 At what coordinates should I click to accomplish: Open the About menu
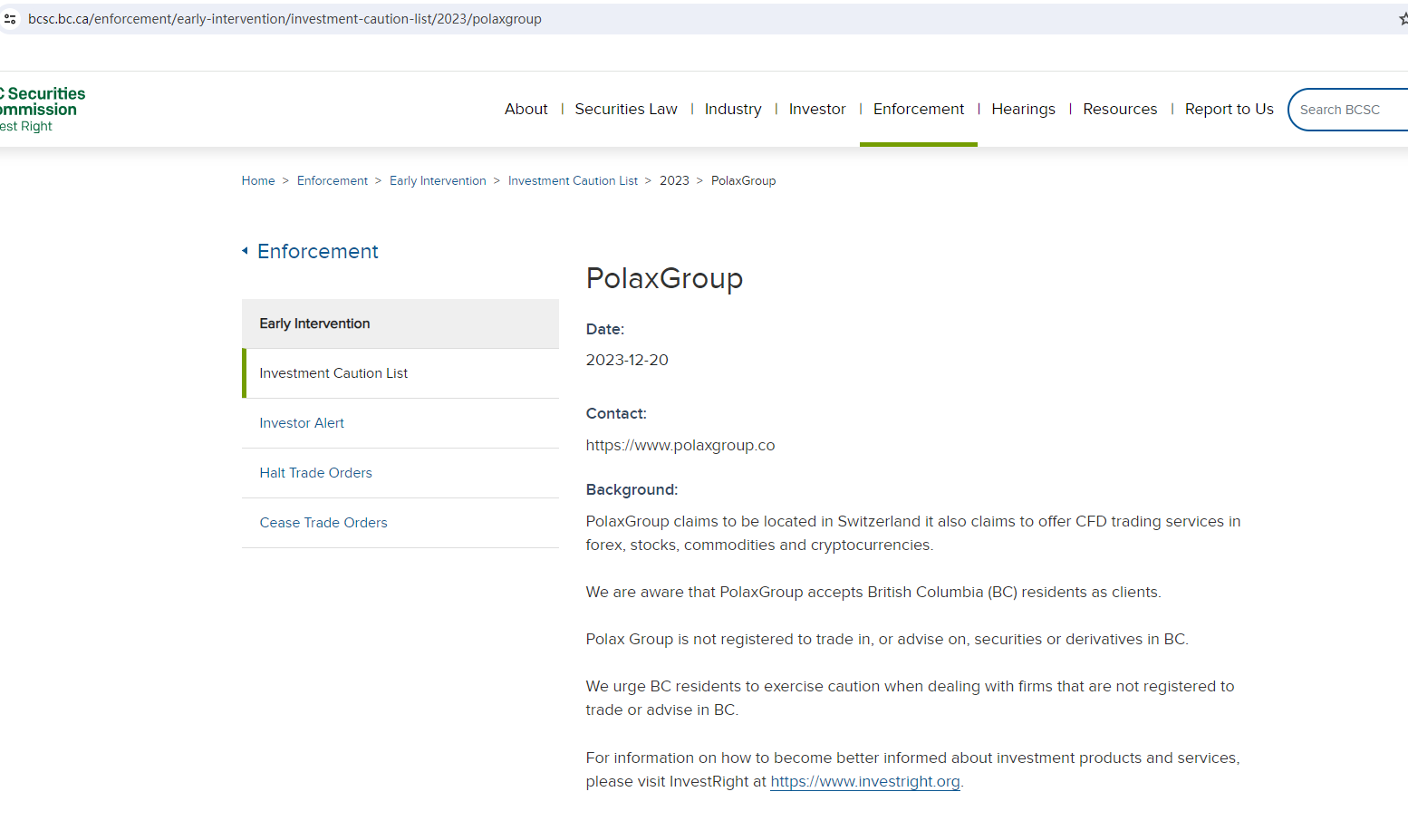pos(526,109)
